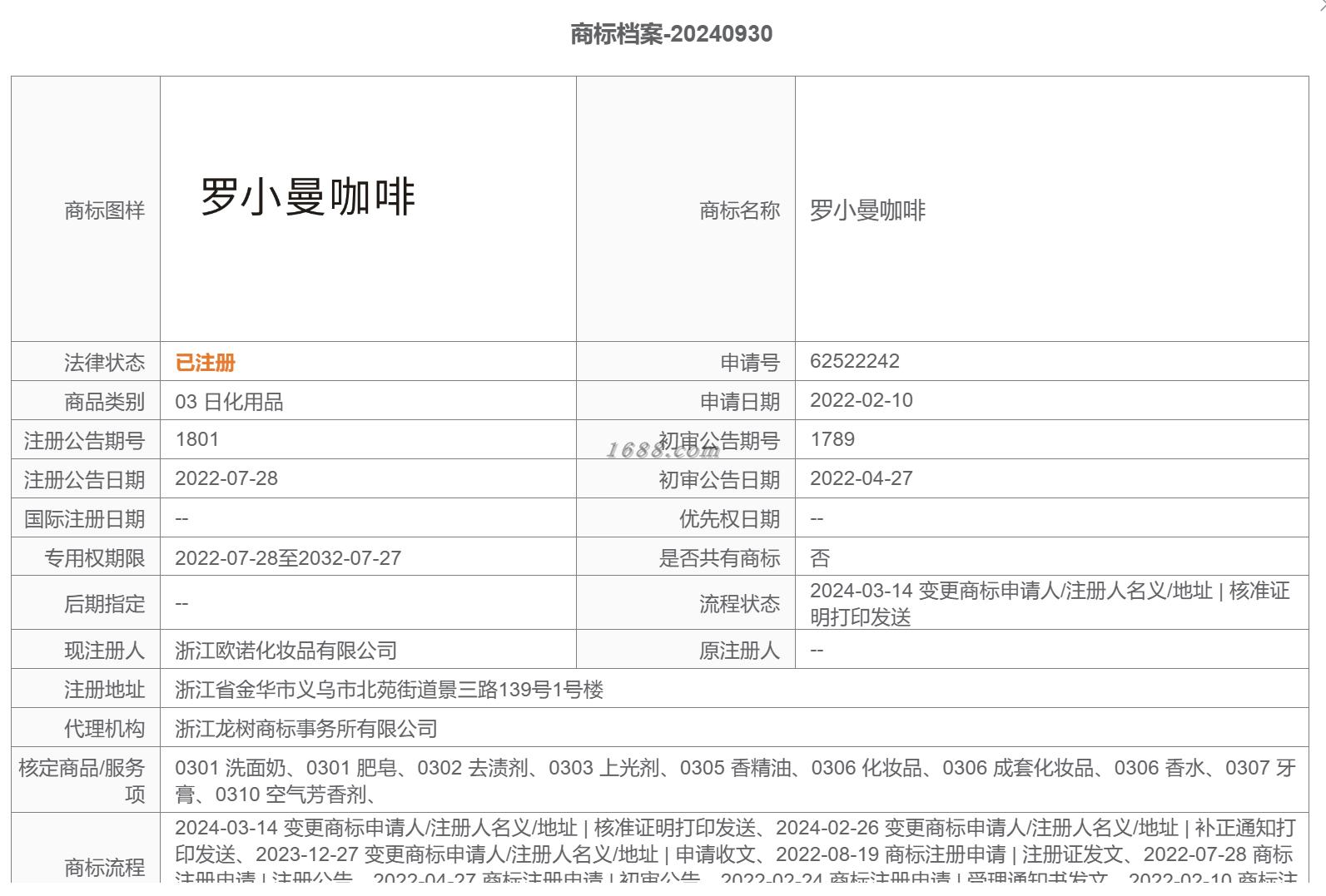Click the application number 62522242
The image size is (1326, 896).
[x=855, y=361]
